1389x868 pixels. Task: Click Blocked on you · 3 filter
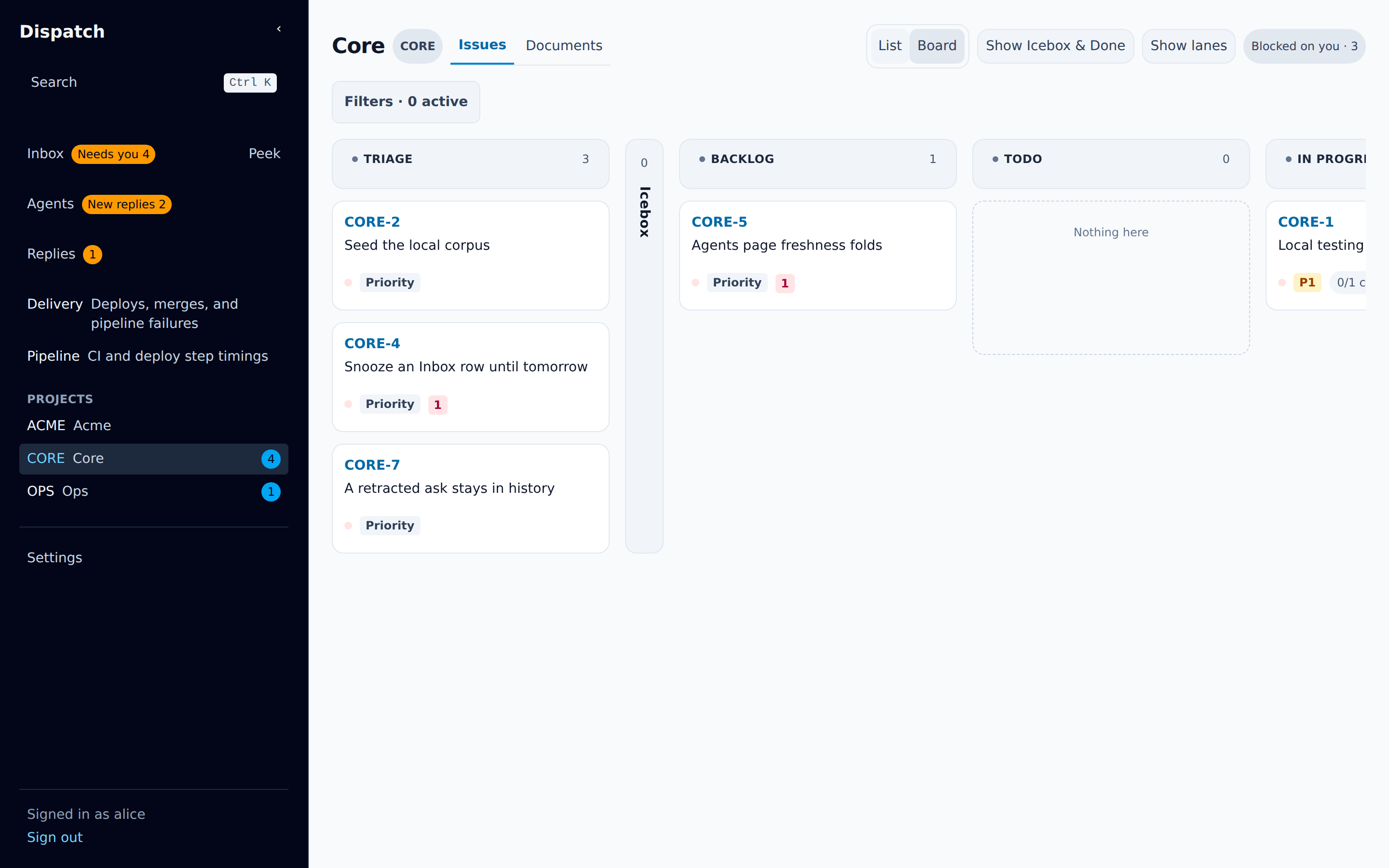tap(1304, 46)
